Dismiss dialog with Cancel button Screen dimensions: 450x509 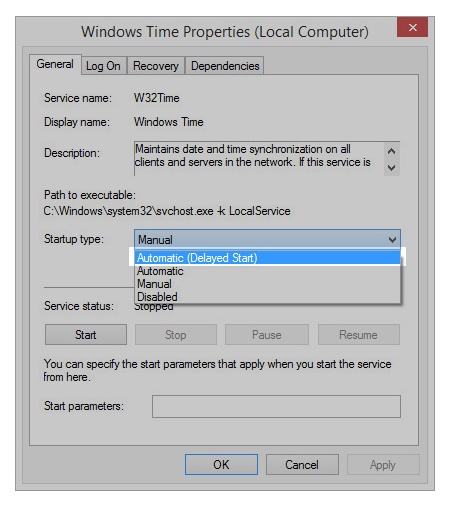pyautogui.click(x=302, y=464)
